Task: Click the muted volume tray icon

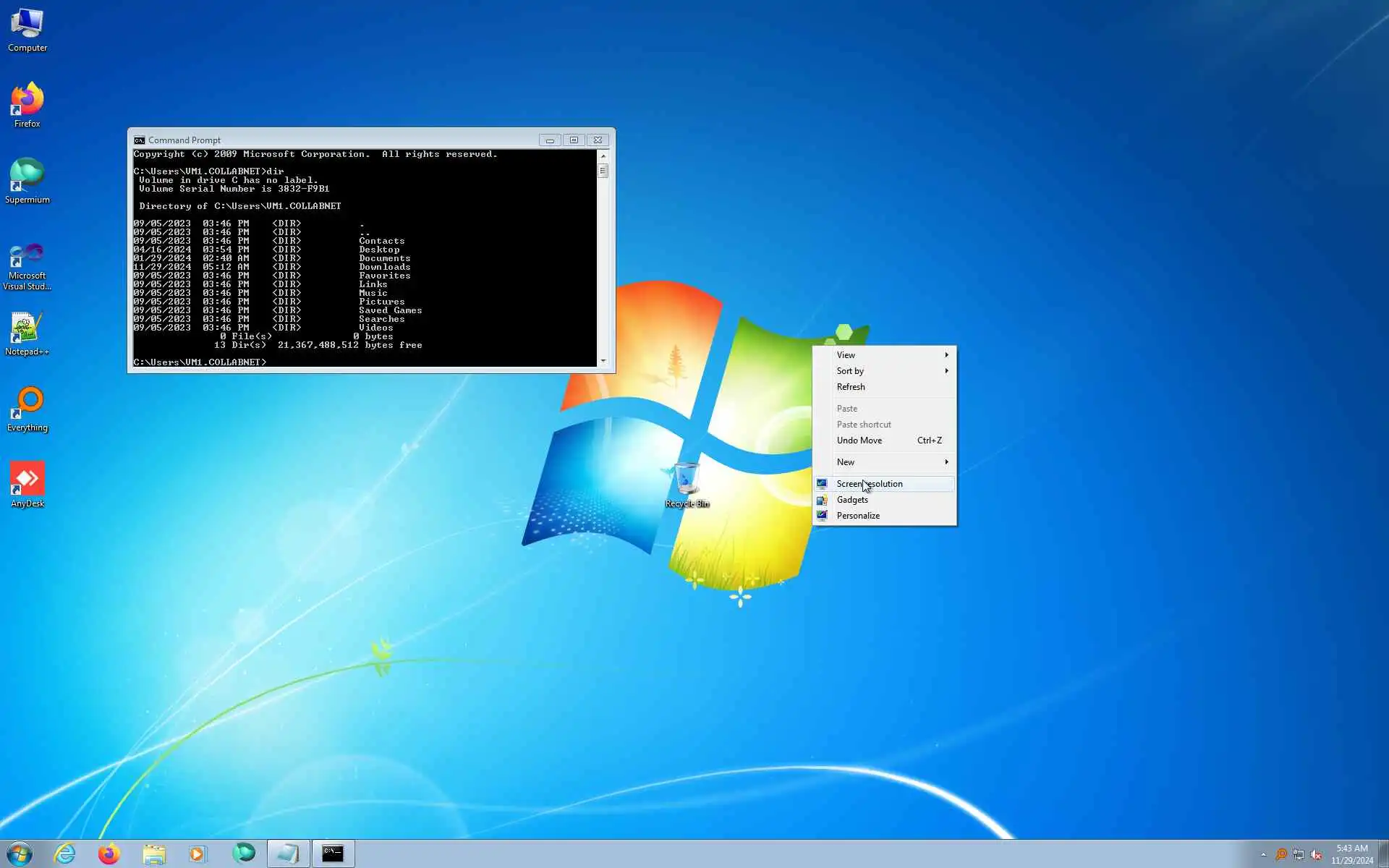Action: click(1316, 854)
